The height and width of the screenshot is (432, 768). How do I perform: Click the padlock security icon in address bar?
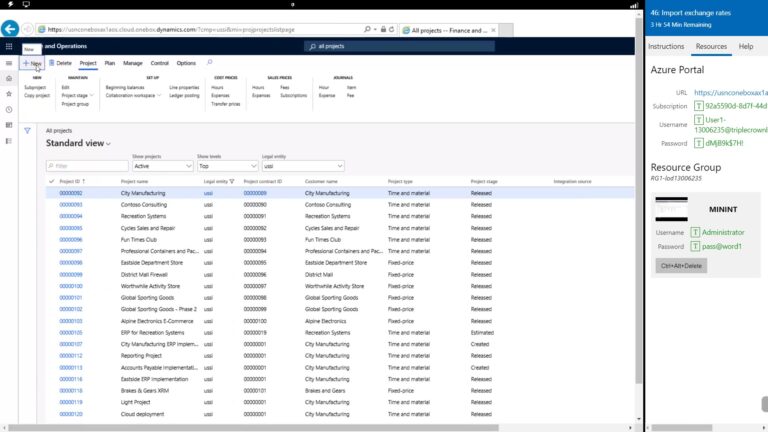384,29
